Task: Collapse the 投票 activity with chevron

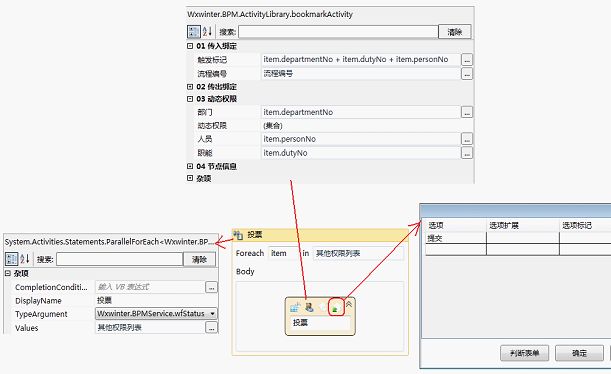Action: [349, 304]
